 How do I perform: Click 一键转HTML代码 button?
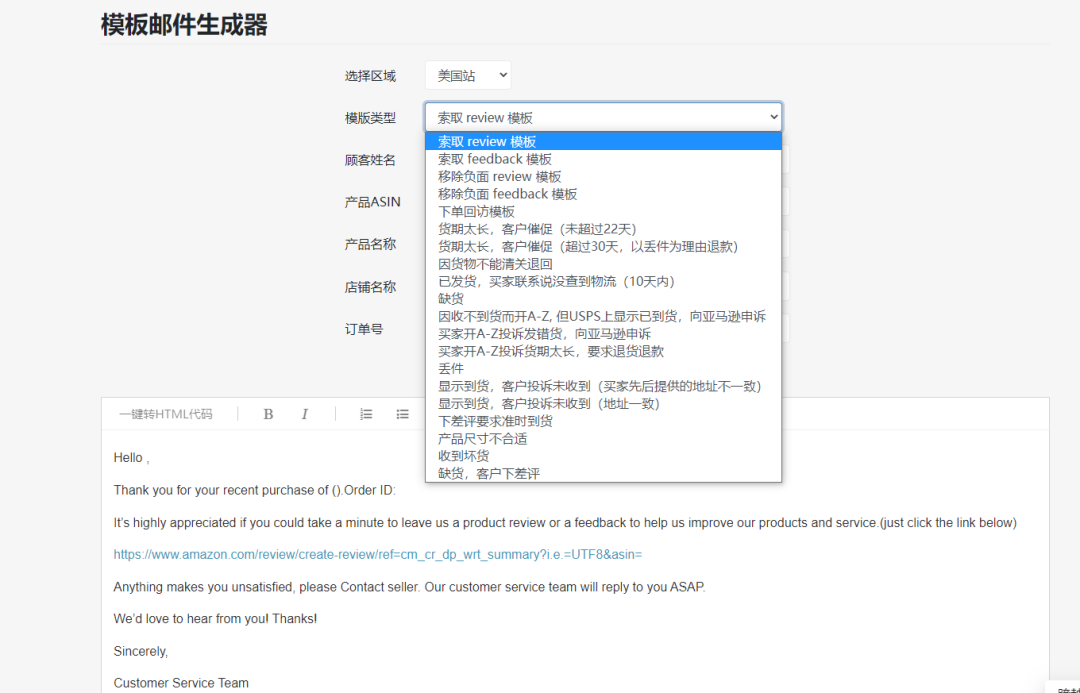[165, 414]
